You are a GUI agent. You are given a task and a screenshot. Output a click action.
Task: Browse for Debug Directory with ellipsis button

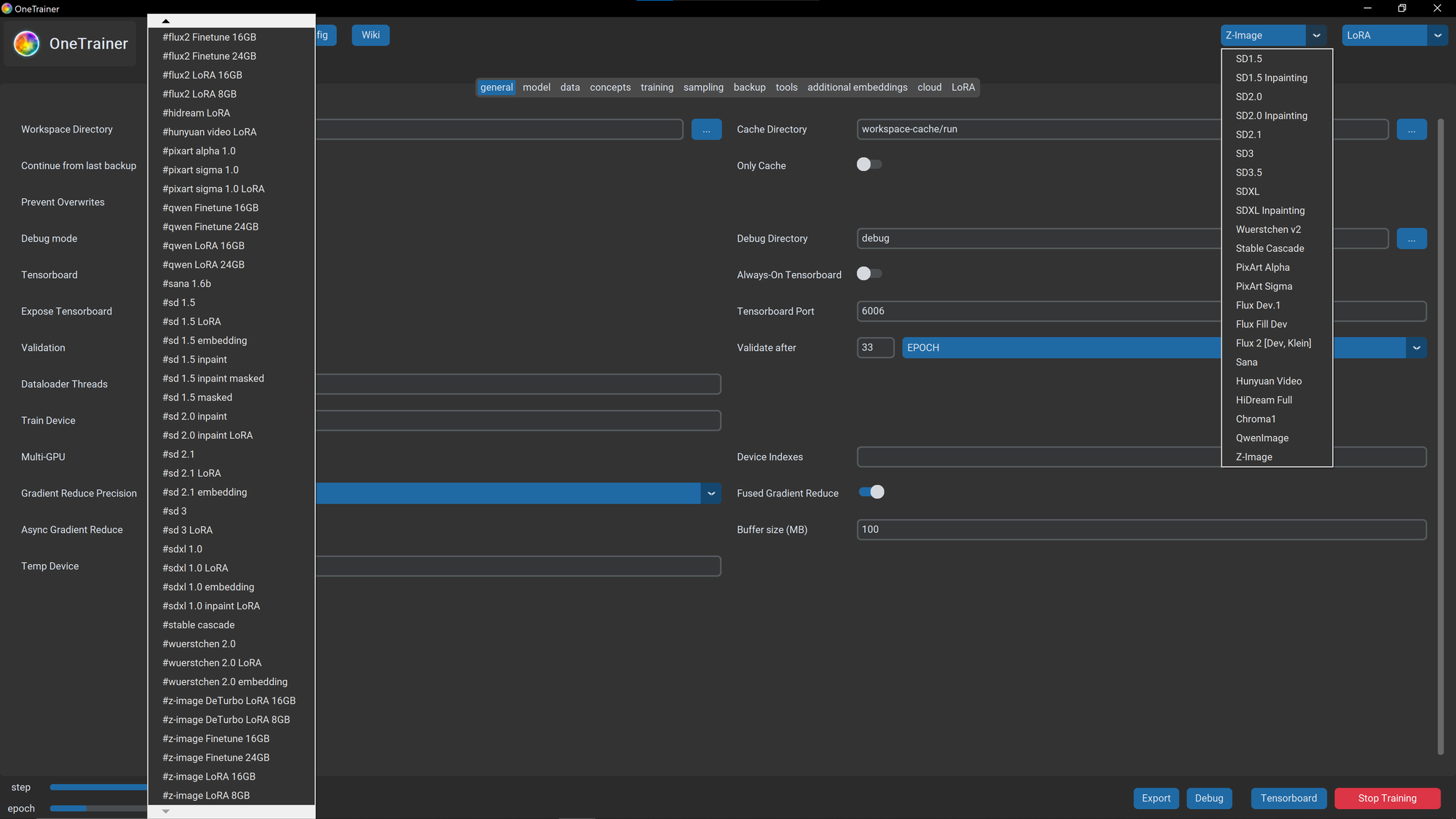1411,239
